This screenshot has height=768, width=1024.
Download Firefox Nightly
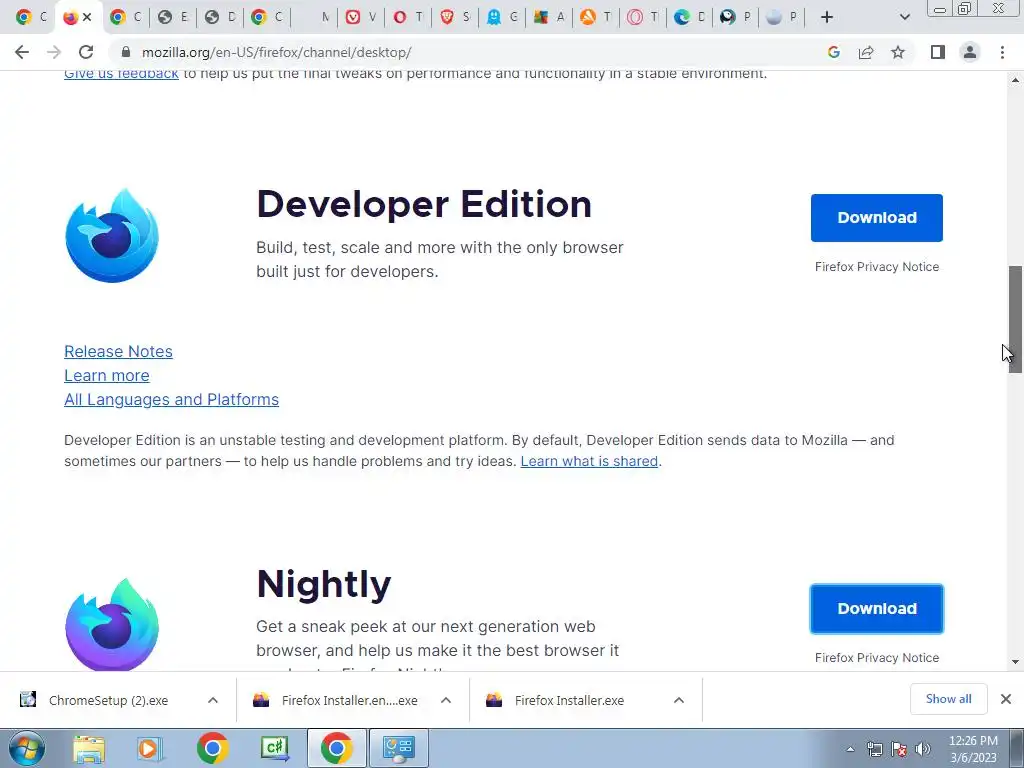[876, 609]
